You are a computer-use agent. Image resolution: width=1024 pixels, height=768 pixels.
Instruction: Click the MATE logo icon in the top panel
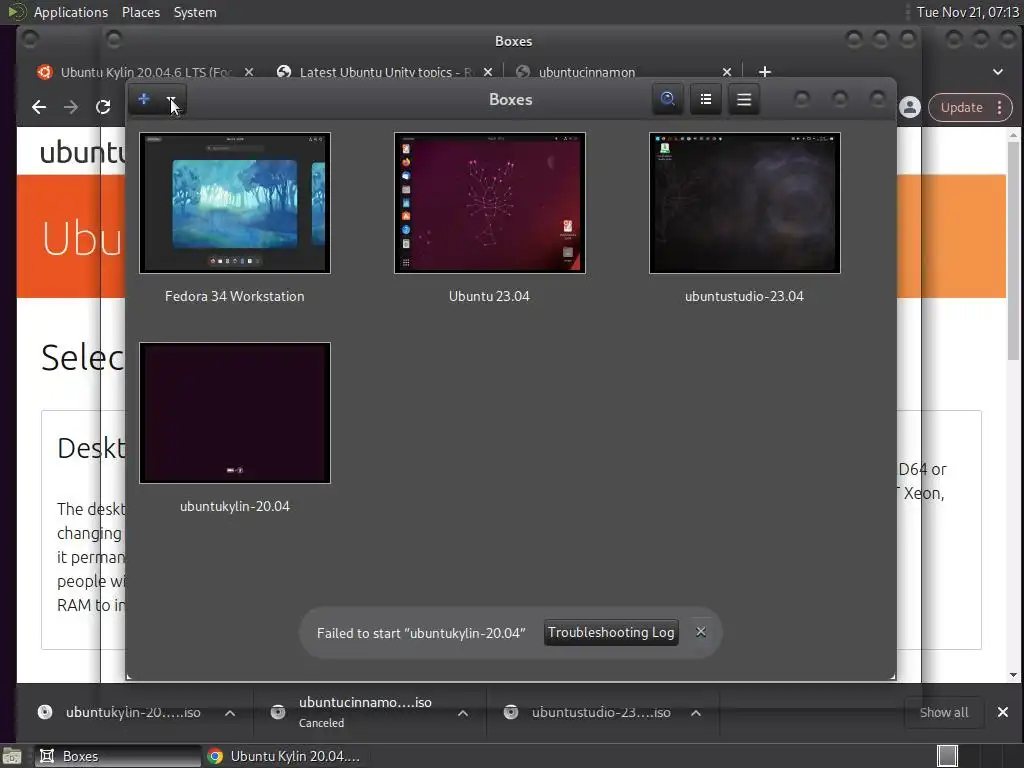tap(16, 12)
